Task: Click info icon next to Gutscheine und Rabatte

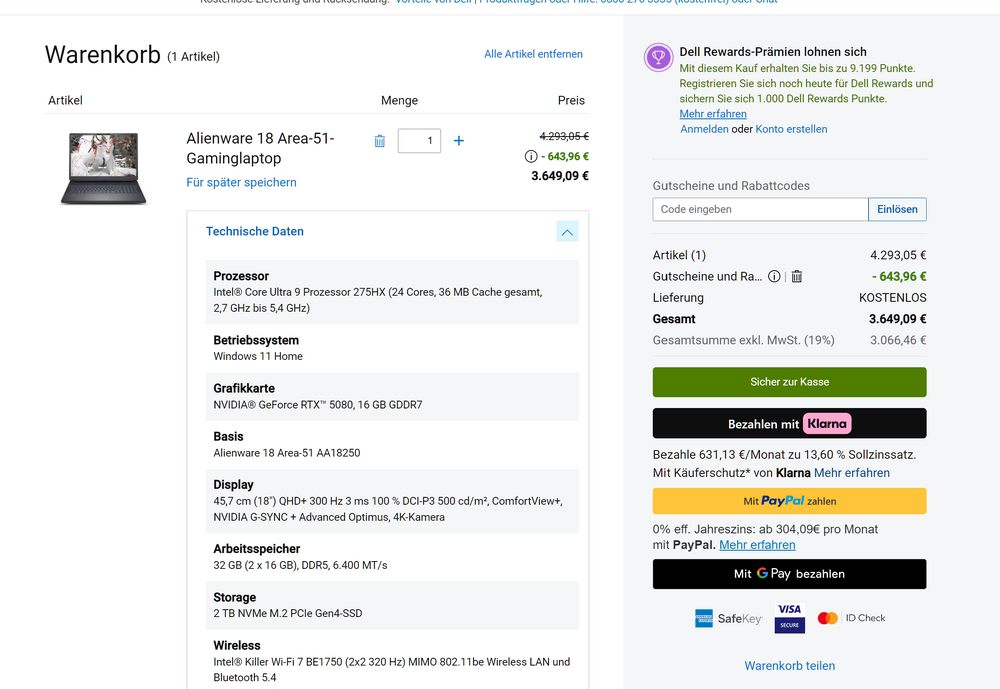Action: [x=774, y=276]
